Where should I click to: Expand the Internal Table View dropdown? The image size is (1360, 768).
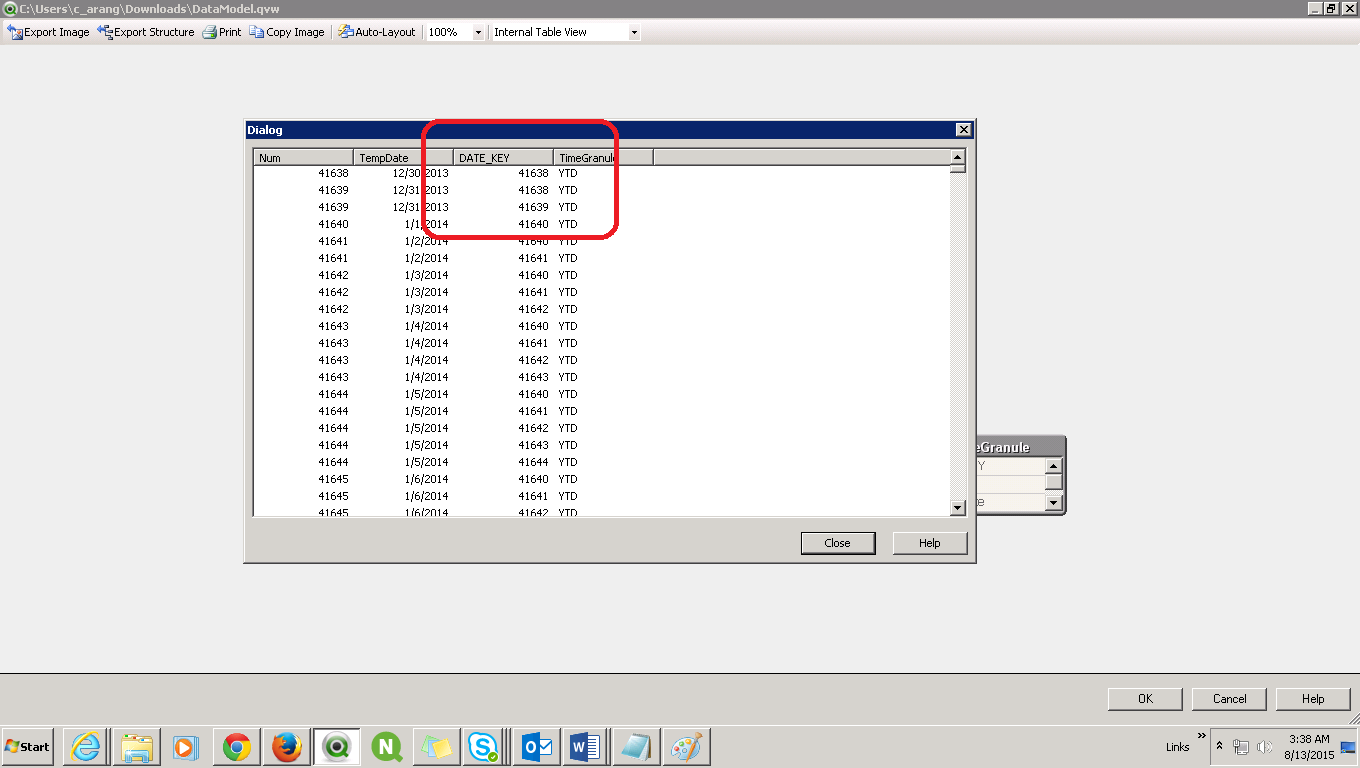point(633,32)
